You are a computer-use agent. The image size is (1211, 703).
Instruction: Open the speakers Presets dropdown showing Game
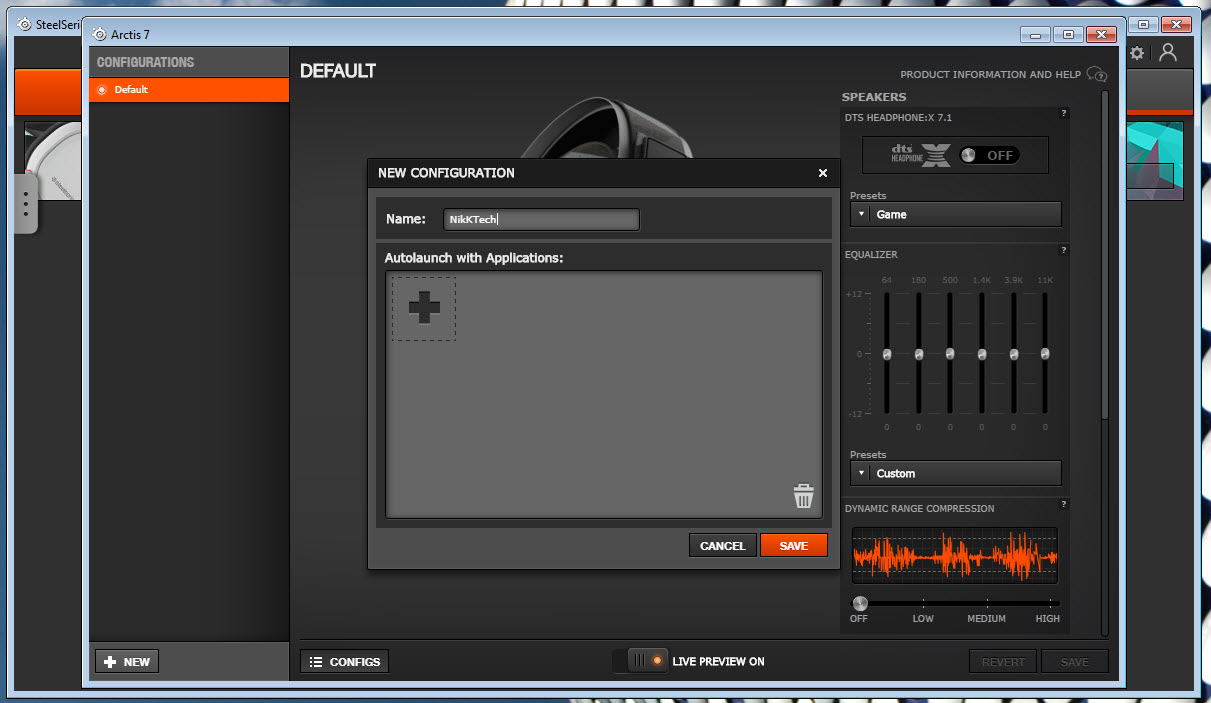tap(955, 214)
